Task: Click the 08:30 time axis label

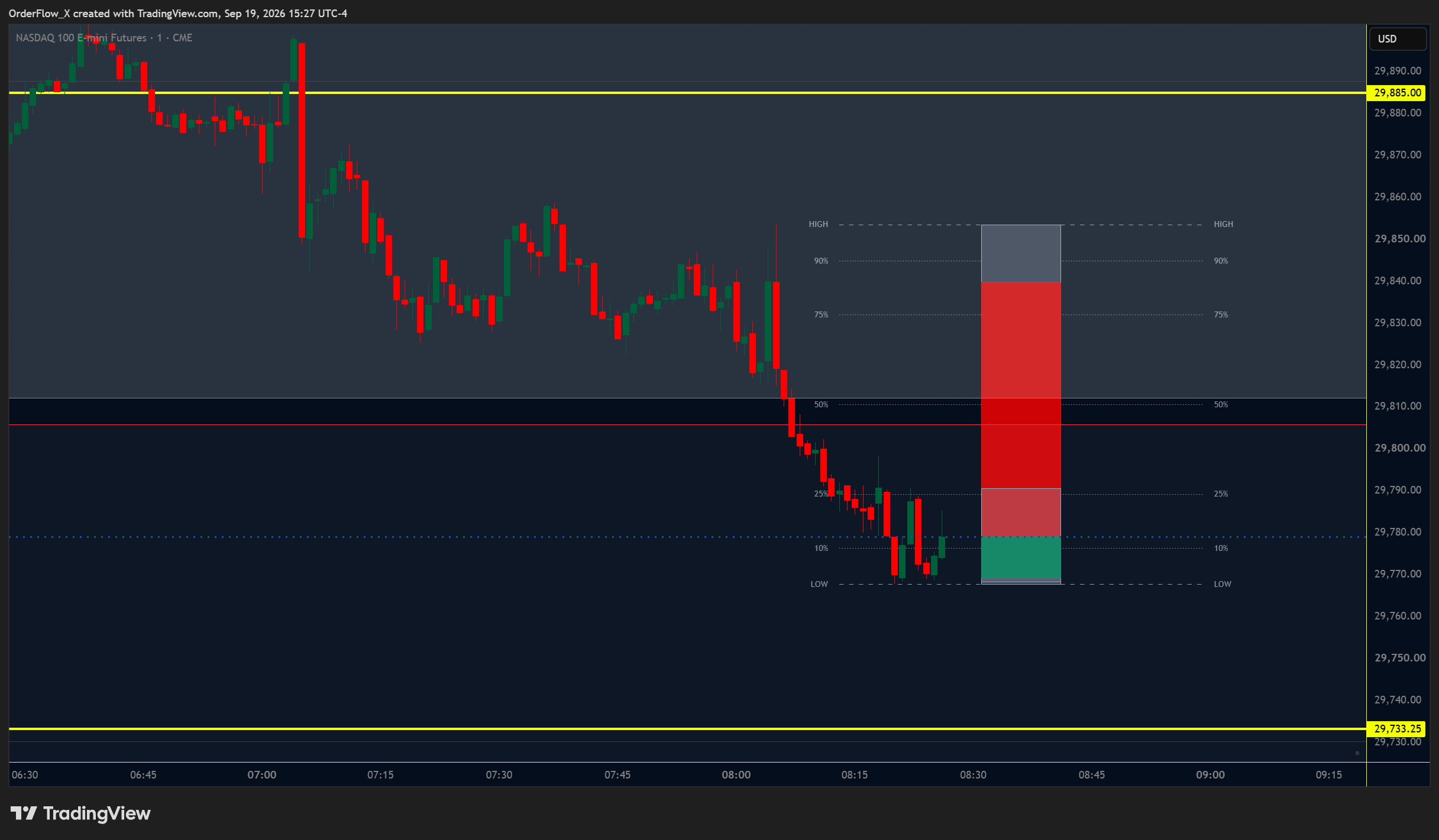Action: tap(973, 775)
